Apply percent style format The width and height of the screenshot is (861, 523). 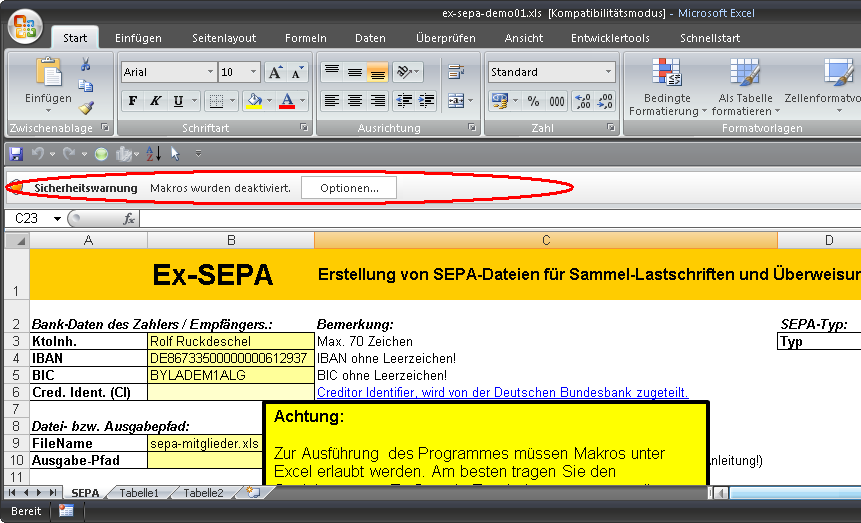tap(533, 101)
